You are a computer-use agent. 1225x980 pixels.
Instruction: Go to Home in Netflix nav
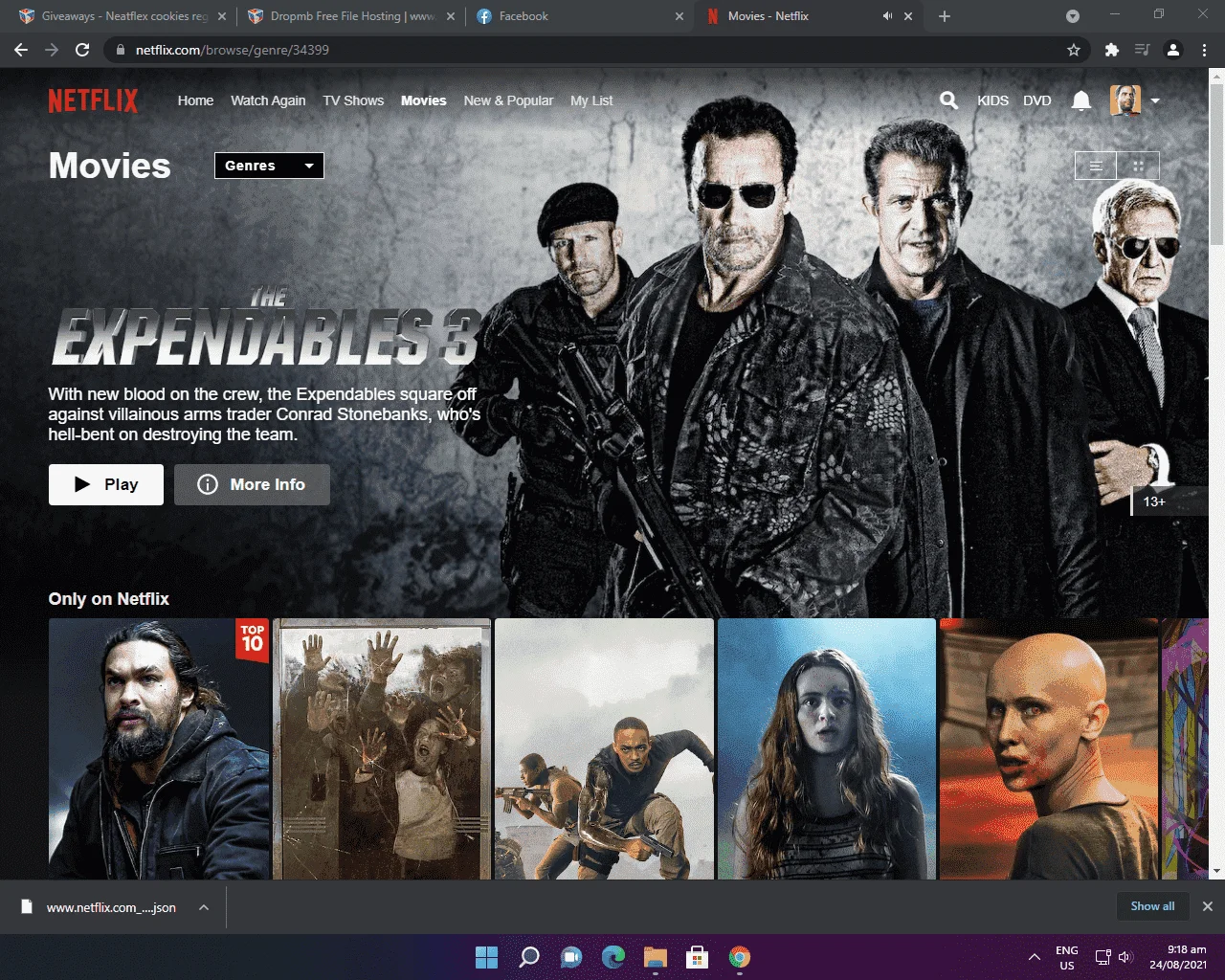(195, 100)
